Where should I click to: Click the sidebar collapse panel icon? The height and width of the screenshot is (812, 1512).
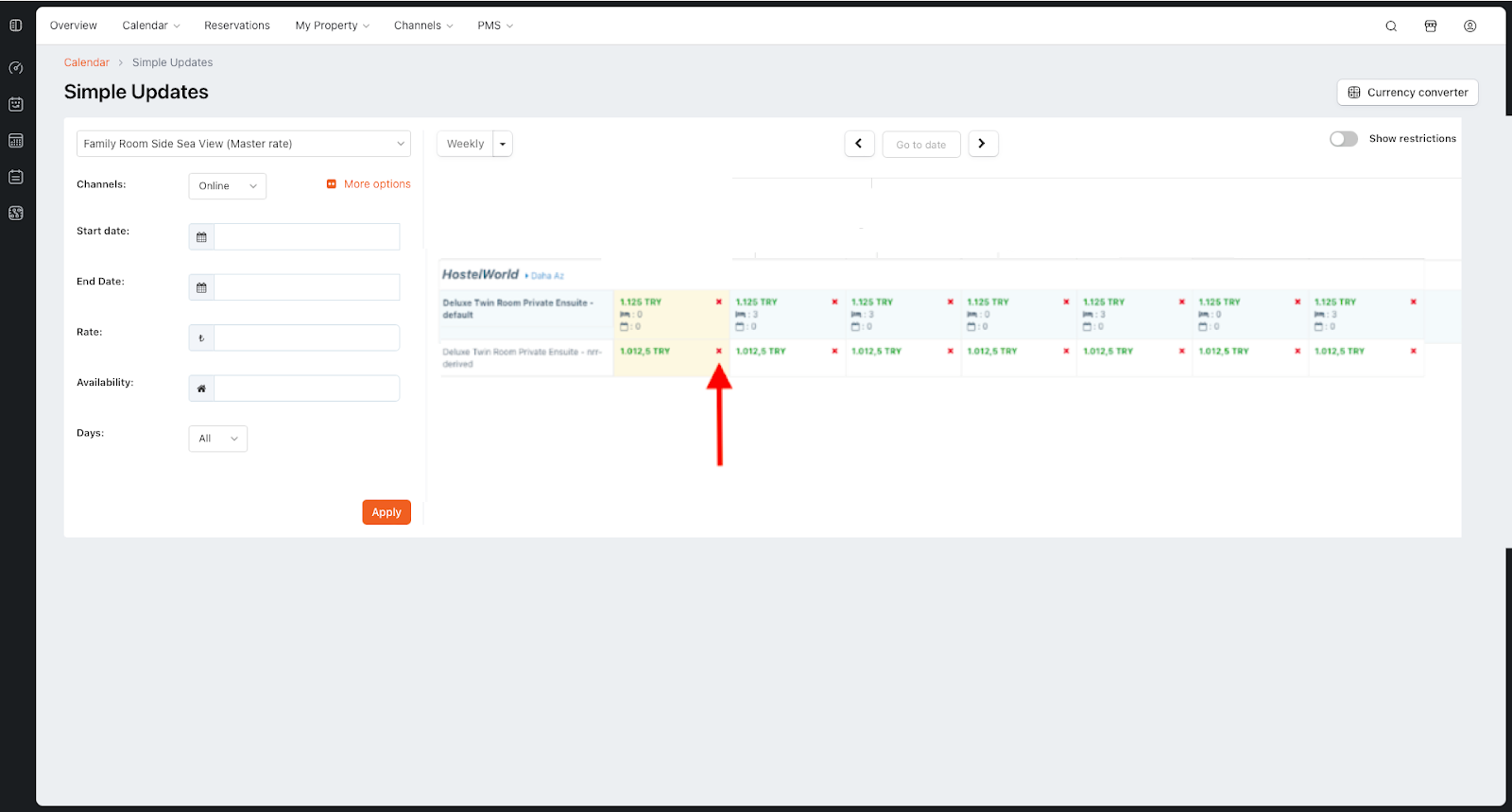click(16, 26)
